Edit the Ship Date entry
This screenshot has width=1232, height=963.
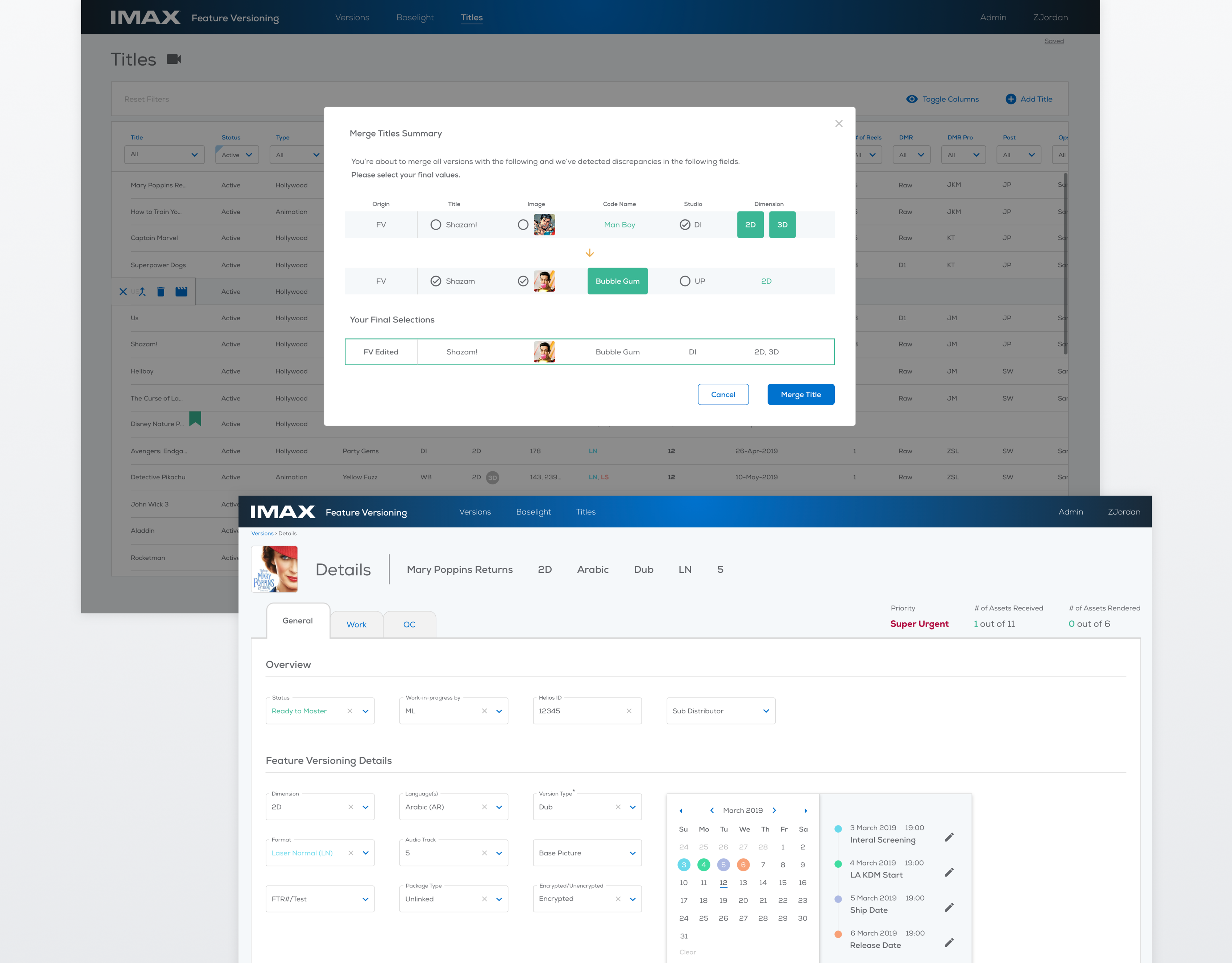click(x=949, y=907)
